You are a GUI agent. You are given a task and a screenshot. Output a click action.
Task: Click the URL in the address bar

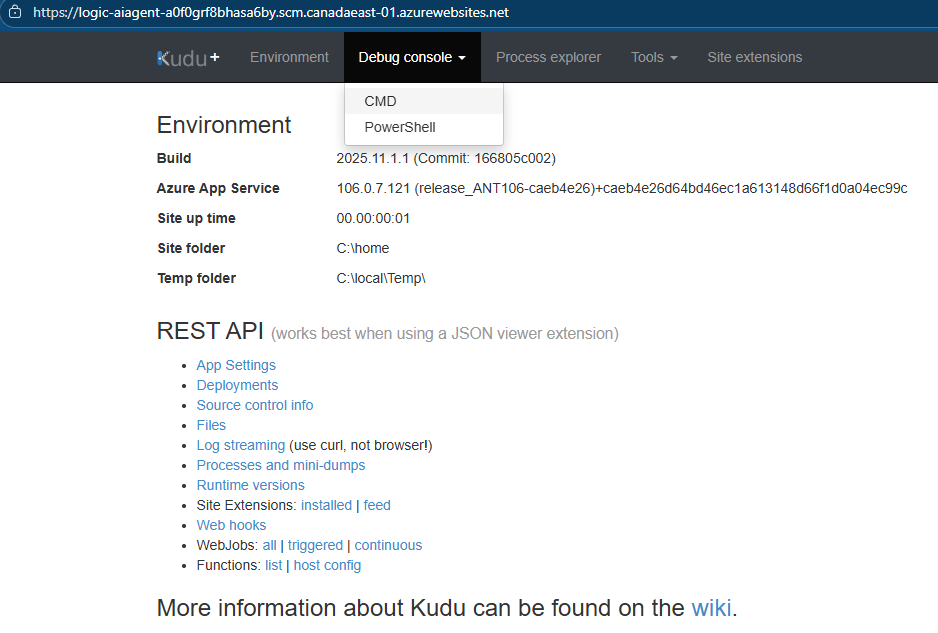(270, 12)
